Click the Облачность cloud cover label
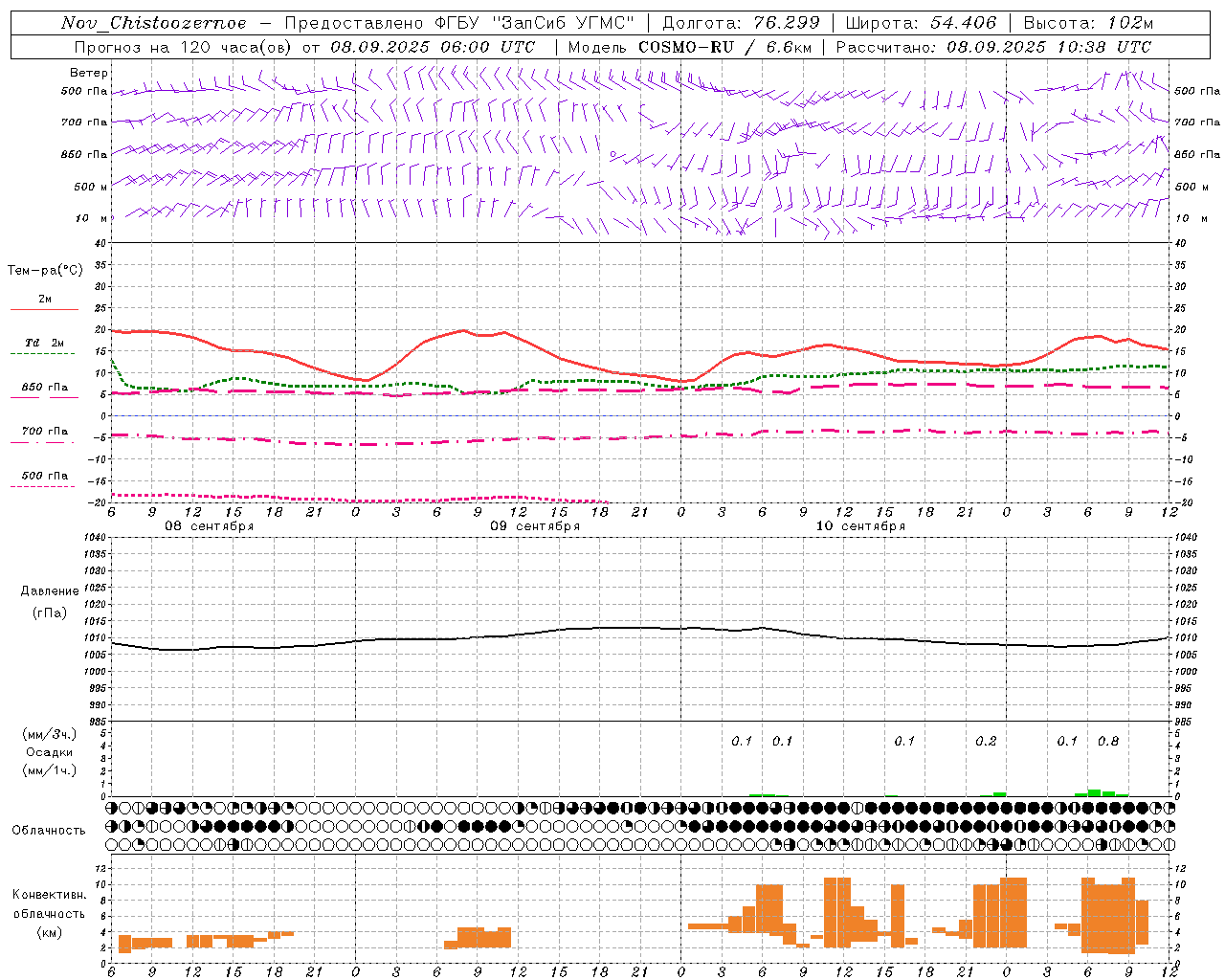This screenshot has height=980, width=1225. [x=48, y=831]
